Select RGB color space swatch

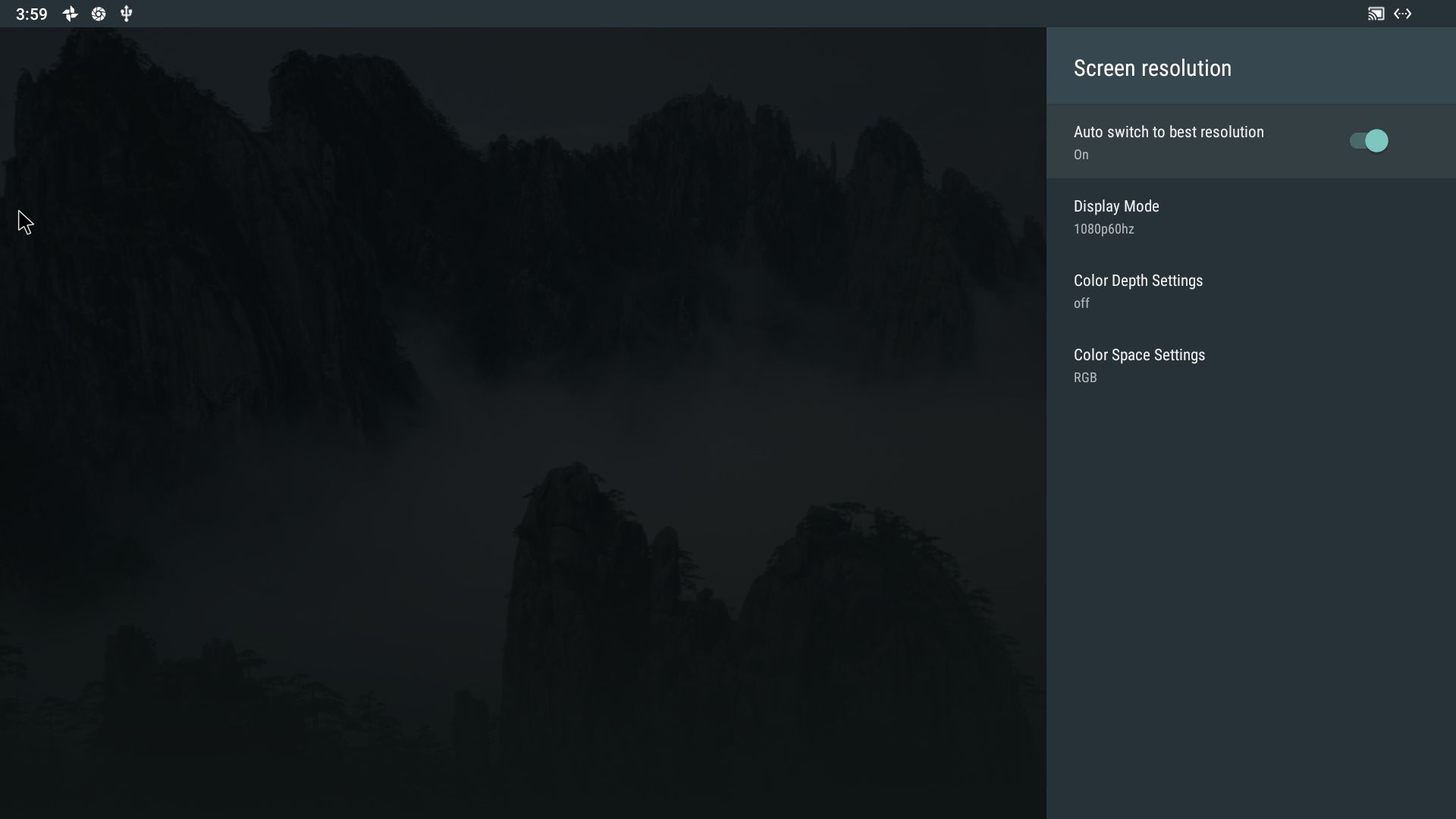pos(1085,378)
